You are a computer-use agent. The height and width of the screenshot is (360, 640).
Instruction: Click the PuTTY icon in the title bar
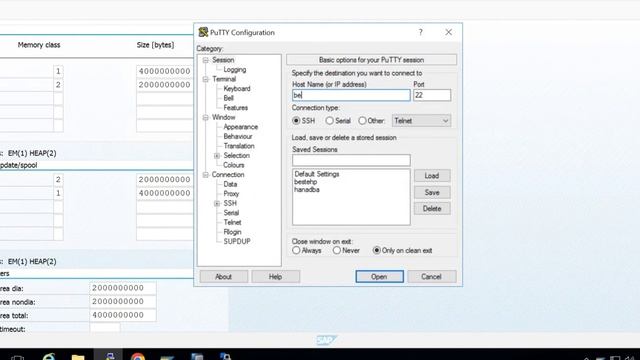coord(203,32)
